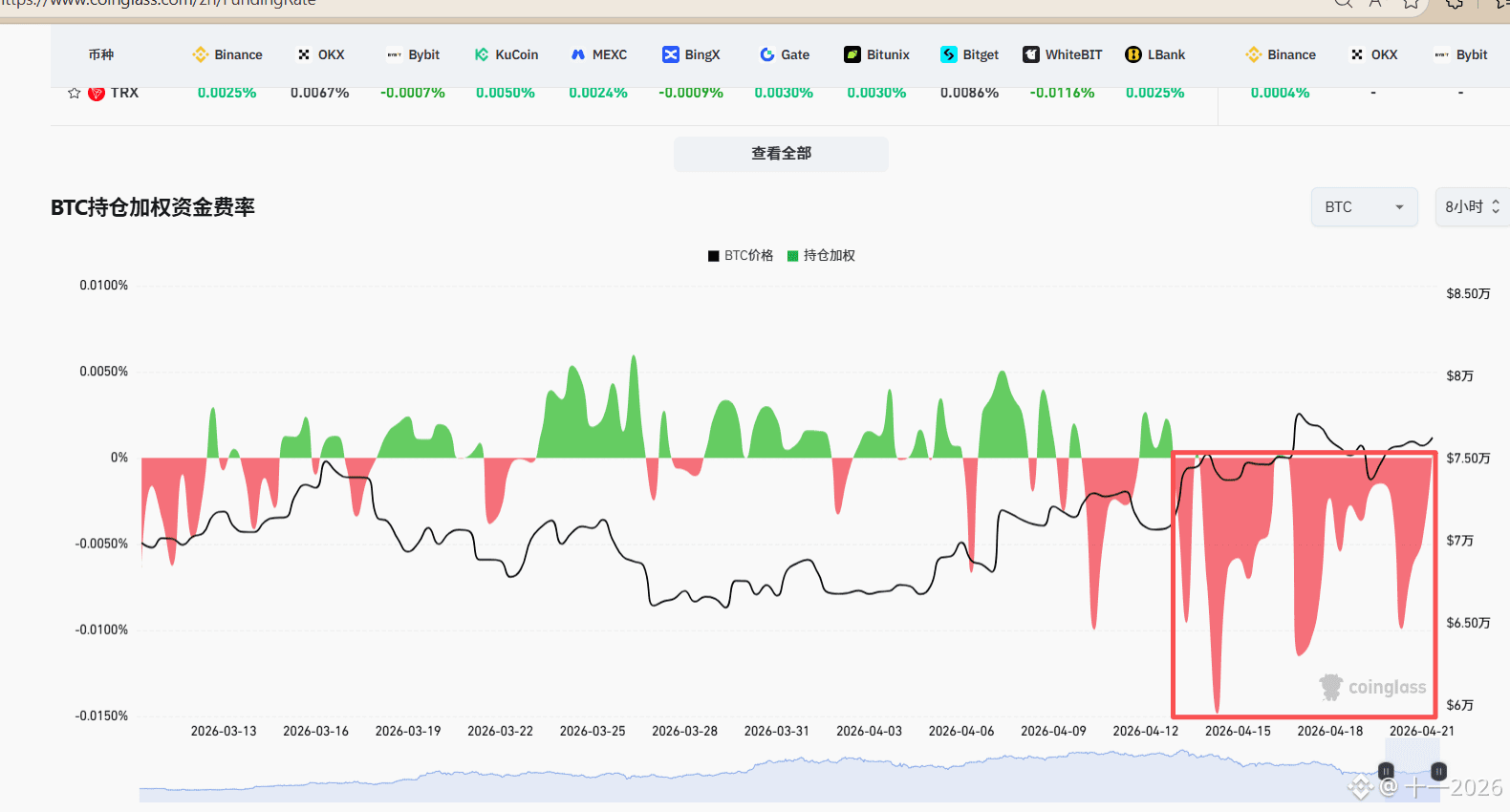Click TRX funding rate -0.0009%
This screenshot has width=1510, height=812.
click(691, 93)
